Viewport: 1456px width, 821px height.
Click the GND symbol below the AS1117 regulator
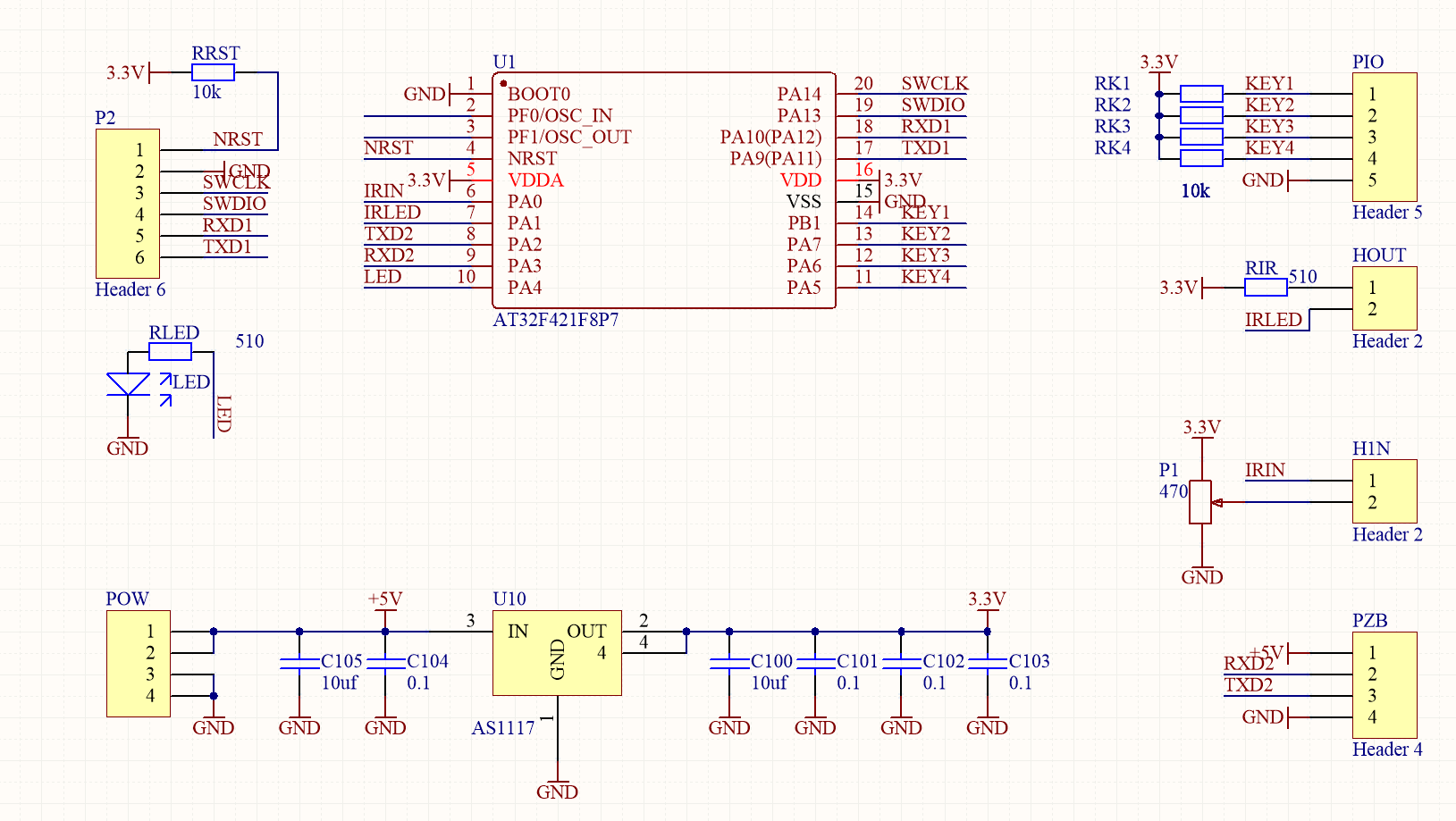click(557, 786)
